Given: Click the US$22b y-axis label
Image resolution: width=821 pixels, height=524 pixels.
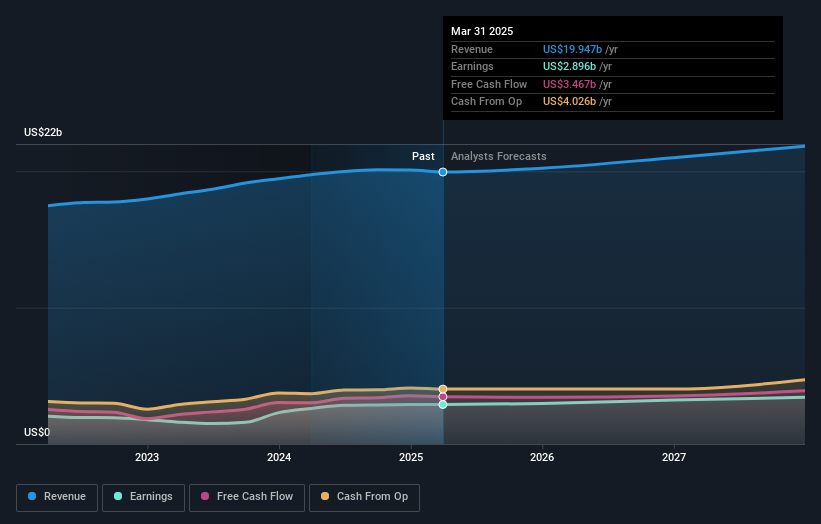Looking at the screenshot, I should tap(43, 132).
